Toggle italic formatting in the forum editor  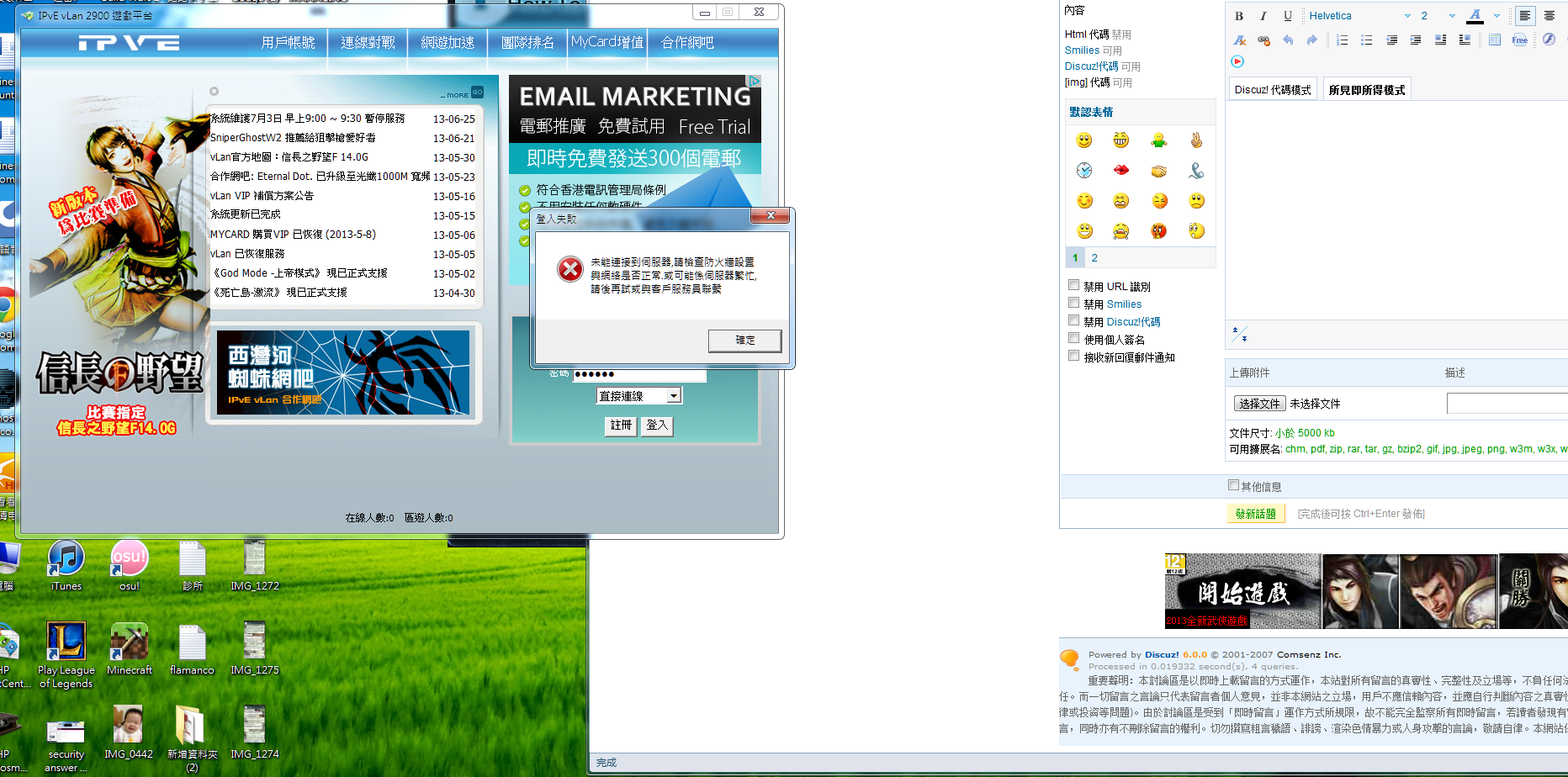coord(1263,16)
